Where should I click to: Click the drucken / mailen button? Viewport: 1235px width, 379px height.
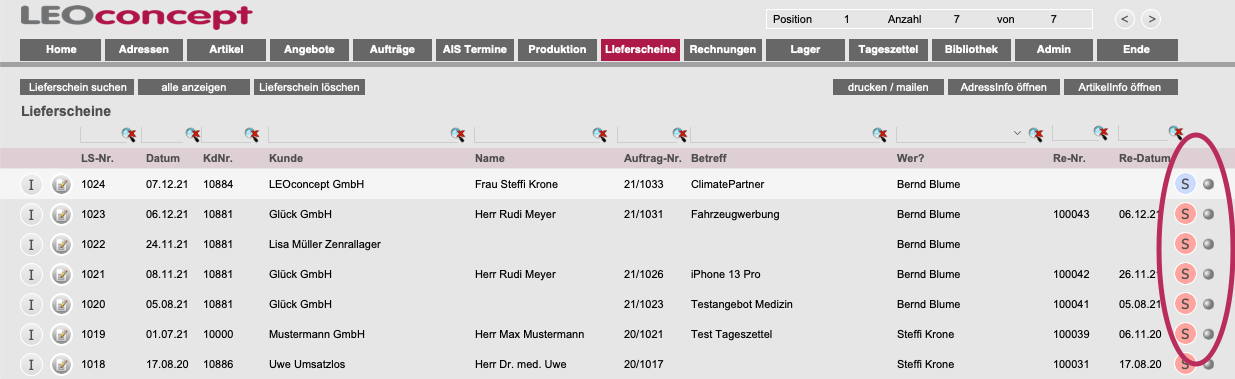coord(888,87)
